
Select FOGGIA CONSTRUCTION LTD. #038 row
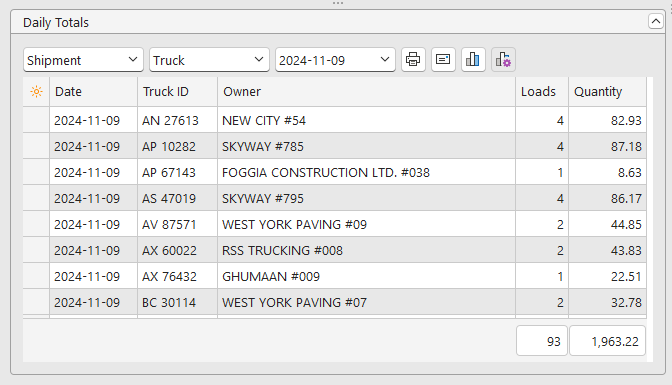[334, 172]
